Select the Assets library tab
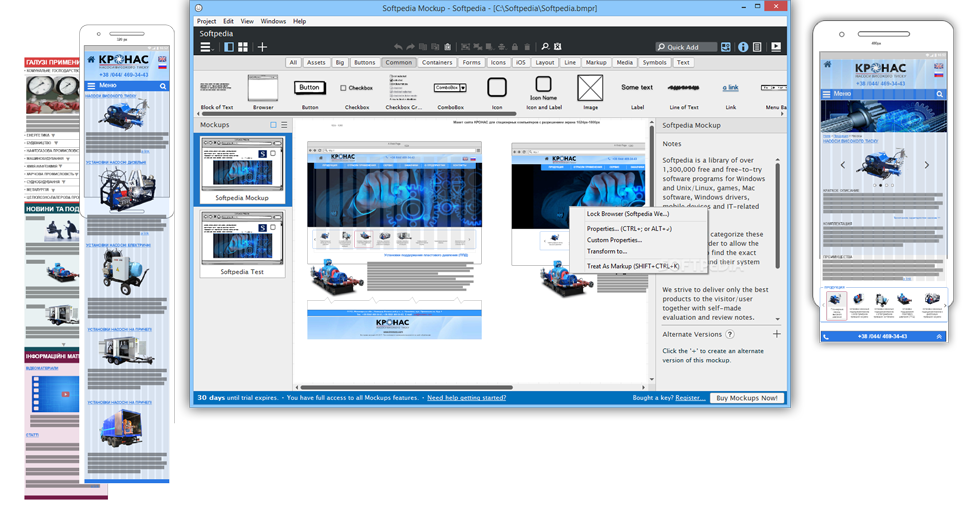Image resolution: width=980 pixels, height=530 pixels. tap(316, 62)
